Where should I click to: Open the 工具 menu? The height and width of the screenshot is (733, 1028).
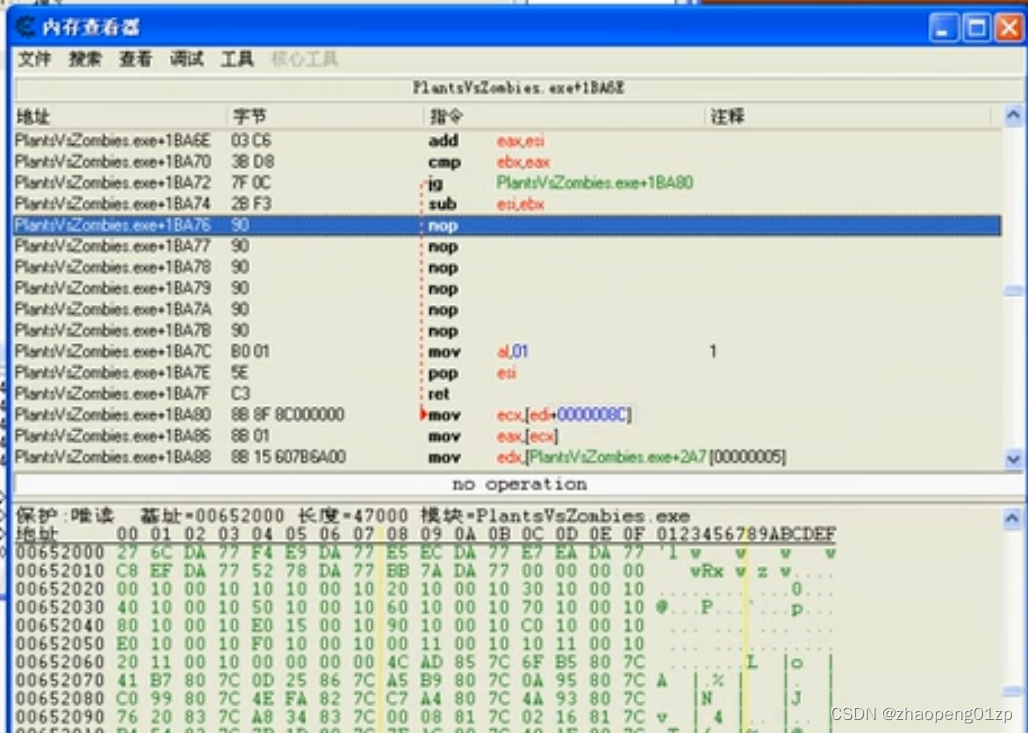pyautogui.click(x=237, y=59)
